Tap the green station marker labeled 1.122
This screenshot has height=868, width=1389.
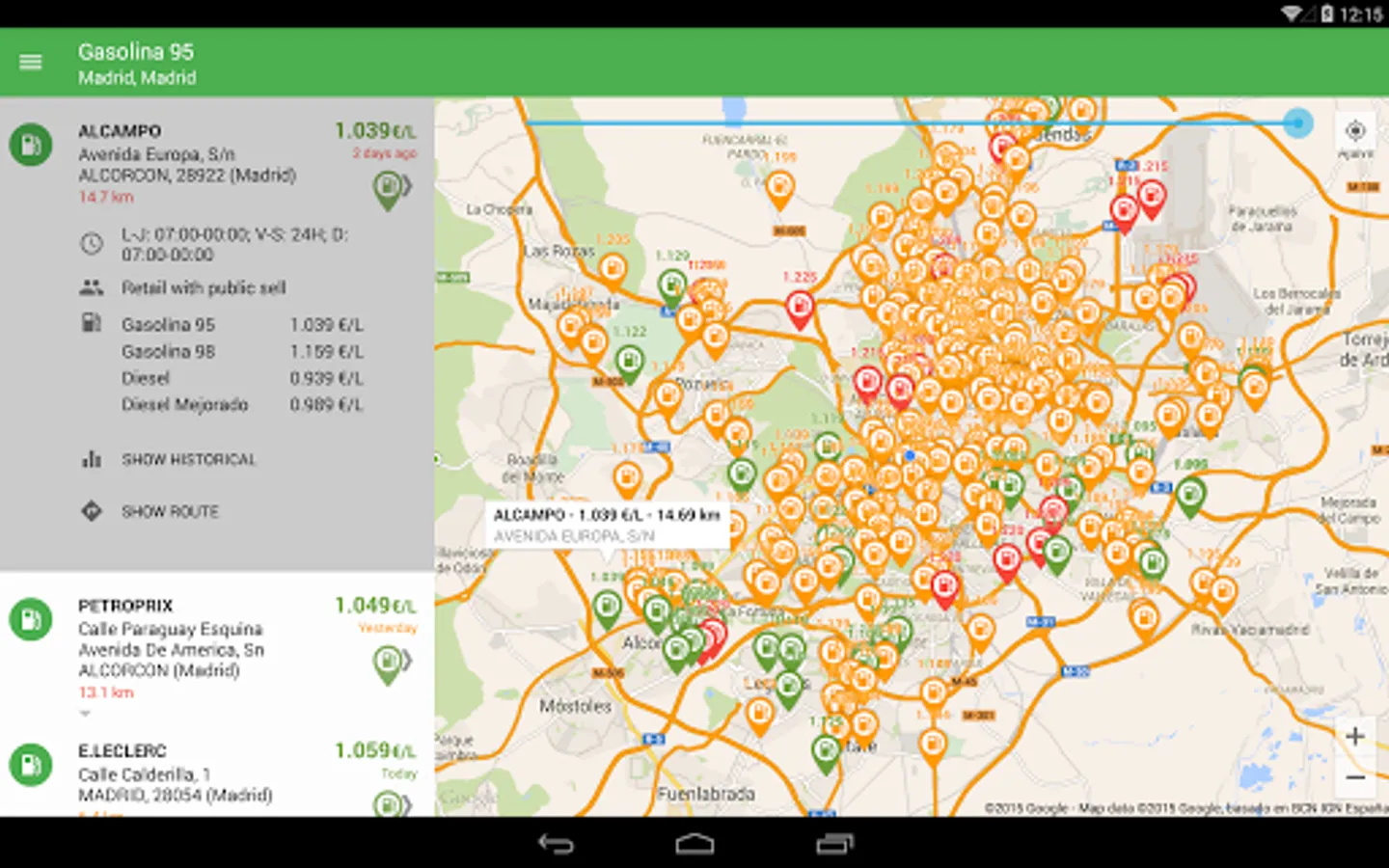click(629, 365)
